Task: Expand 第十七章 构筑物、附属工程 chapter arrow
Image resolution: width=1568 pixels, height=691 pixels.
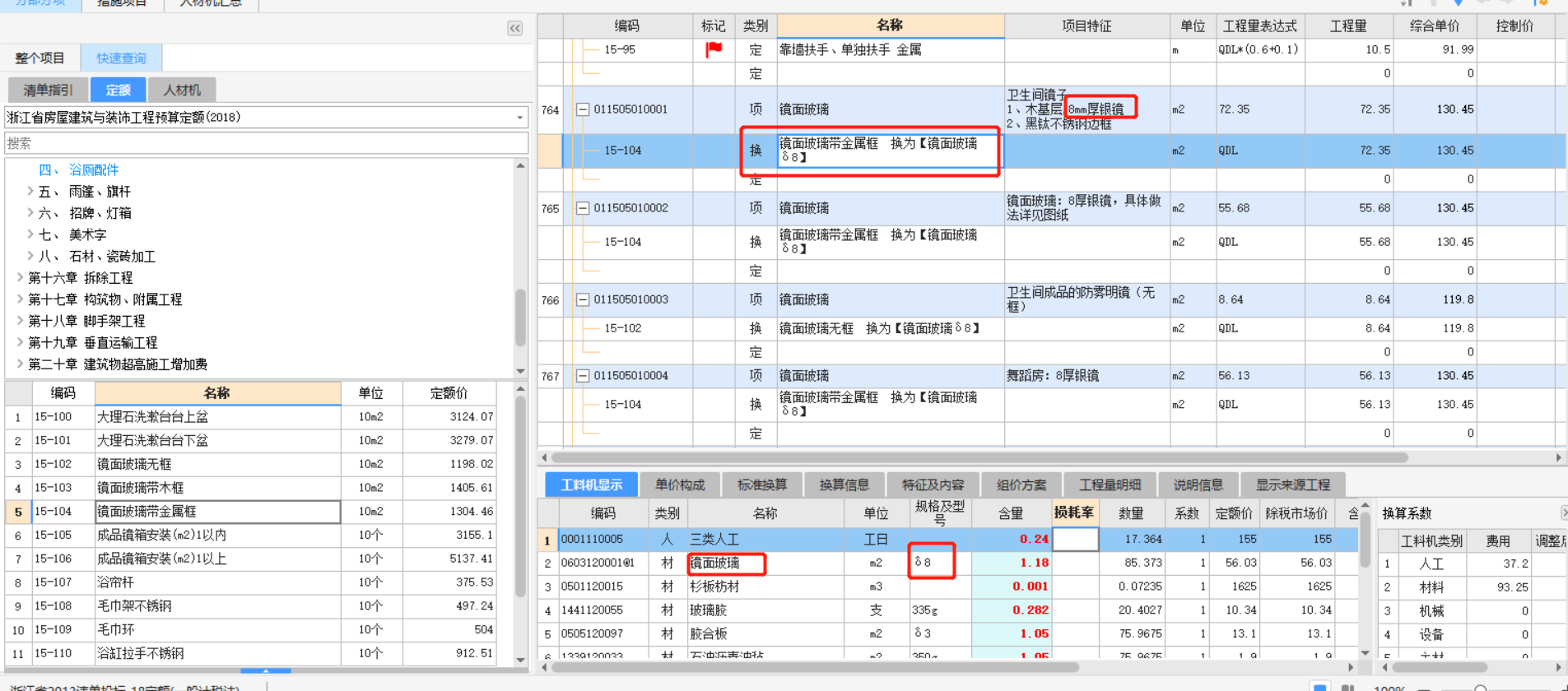Action: (x=20, y=299)
